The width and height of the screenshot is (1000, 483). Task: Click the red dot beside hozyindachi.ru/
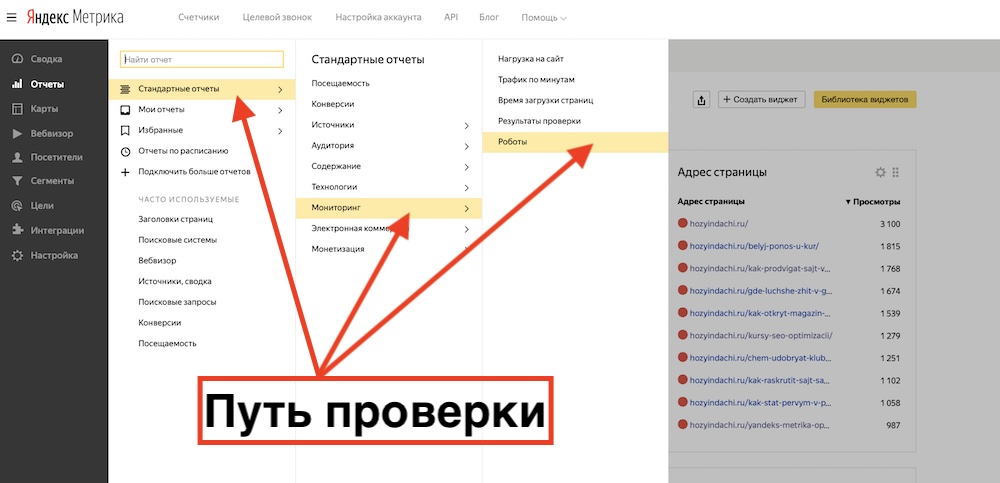pos(682,224)
